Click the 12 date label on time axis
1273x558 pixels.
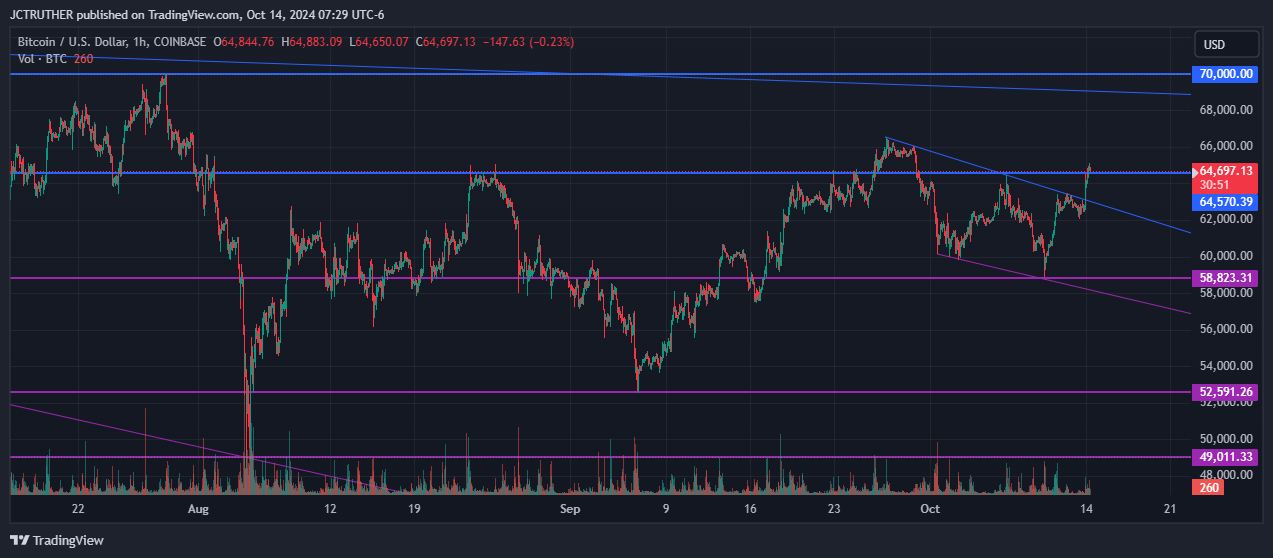point(331,509)
